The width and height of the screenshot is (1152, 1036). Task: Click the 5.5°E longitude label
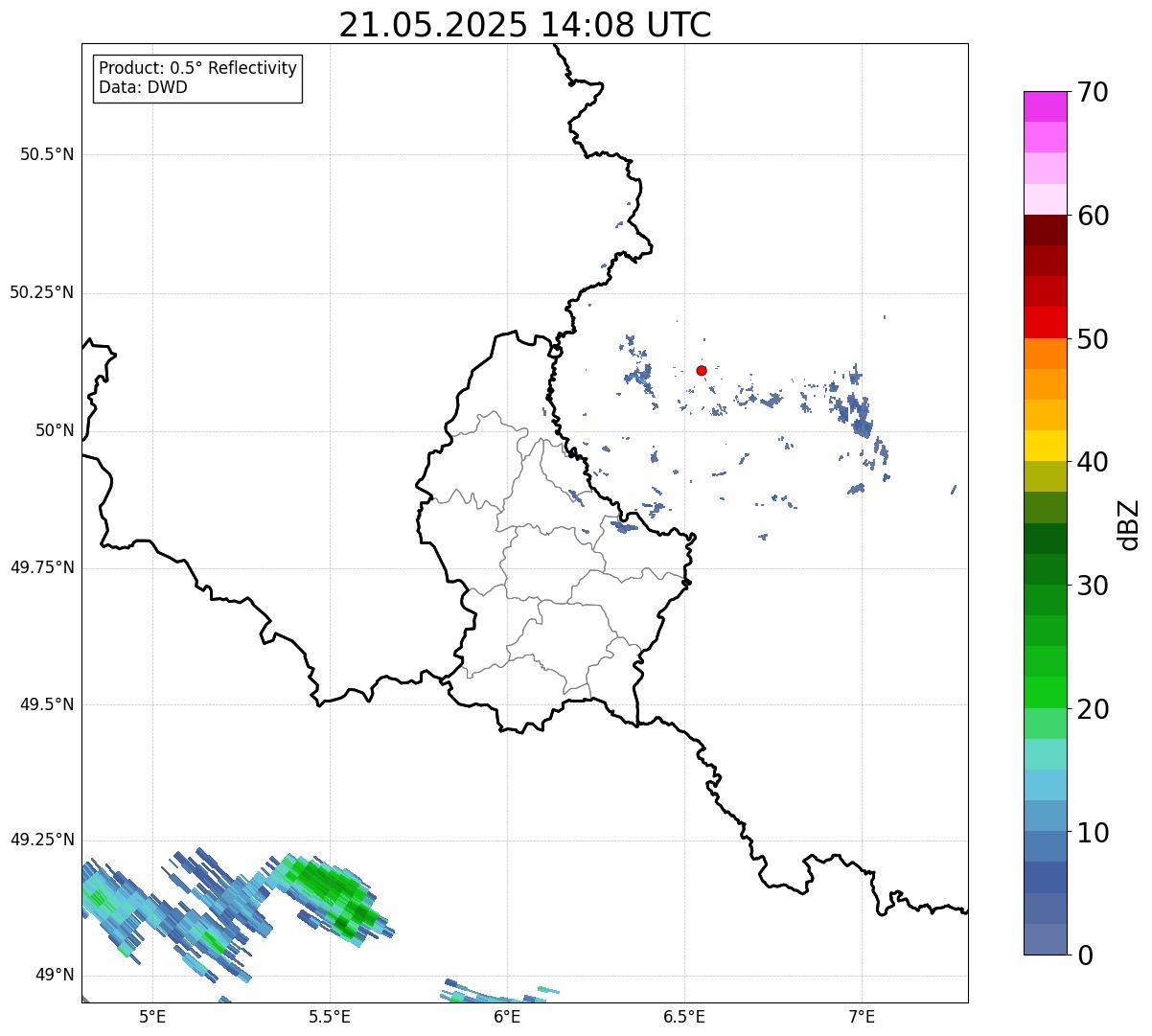point(330,1017)
